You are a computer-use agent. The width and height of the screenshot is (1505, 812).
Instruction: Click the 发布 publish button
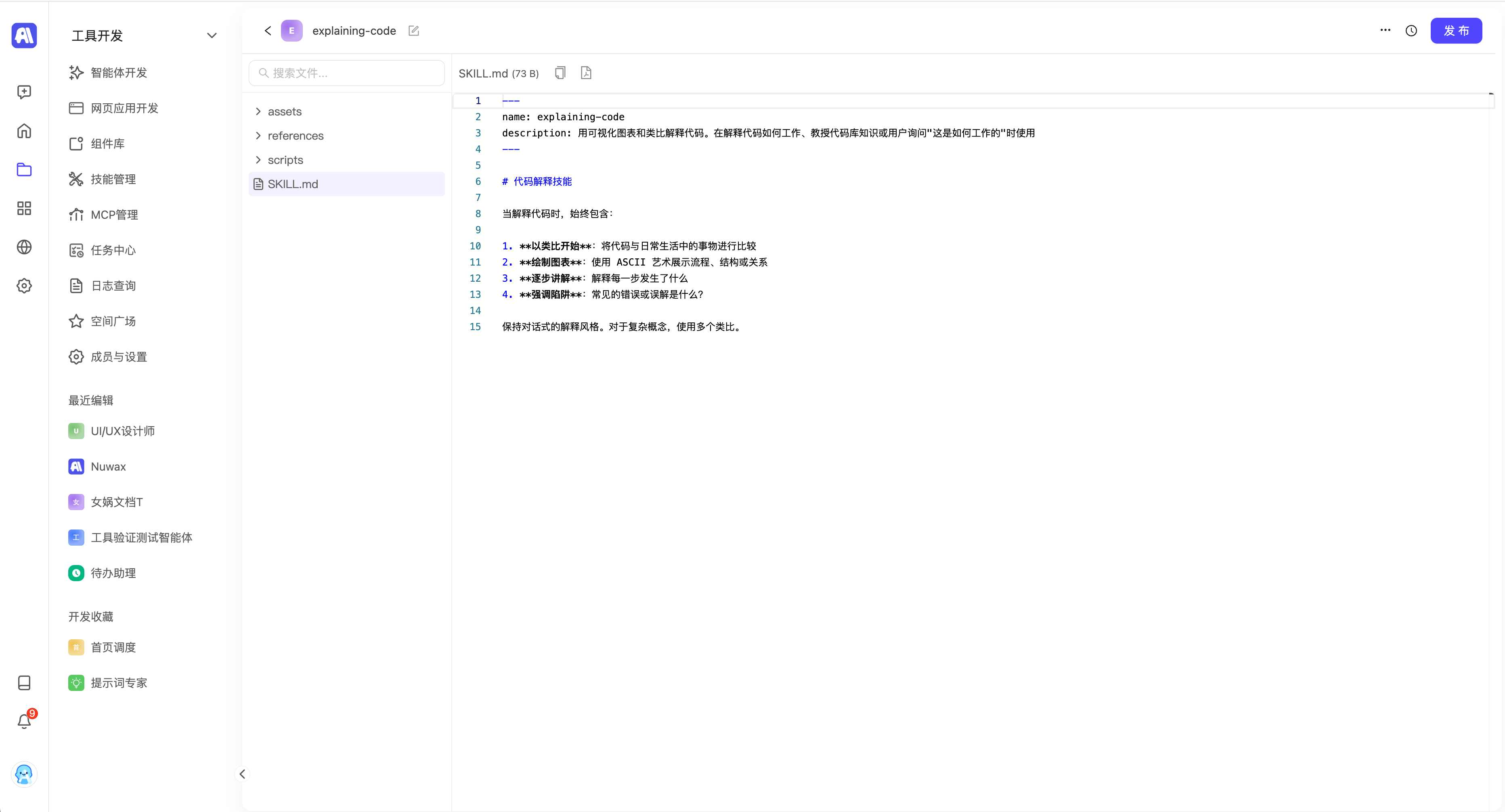pos(1455,31)
